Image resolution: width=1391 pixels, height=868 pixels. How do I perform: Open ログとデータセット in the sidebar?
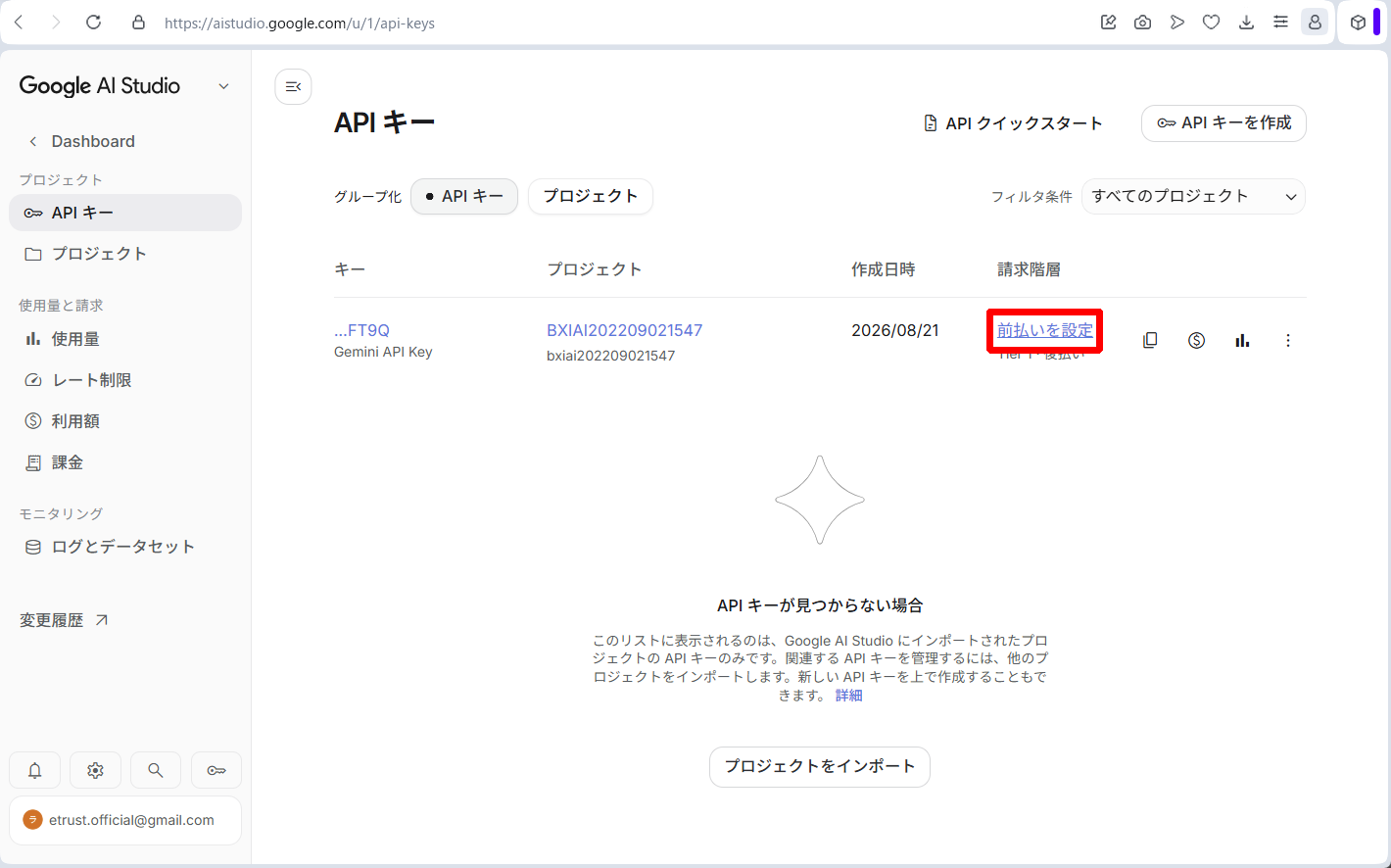125,547
